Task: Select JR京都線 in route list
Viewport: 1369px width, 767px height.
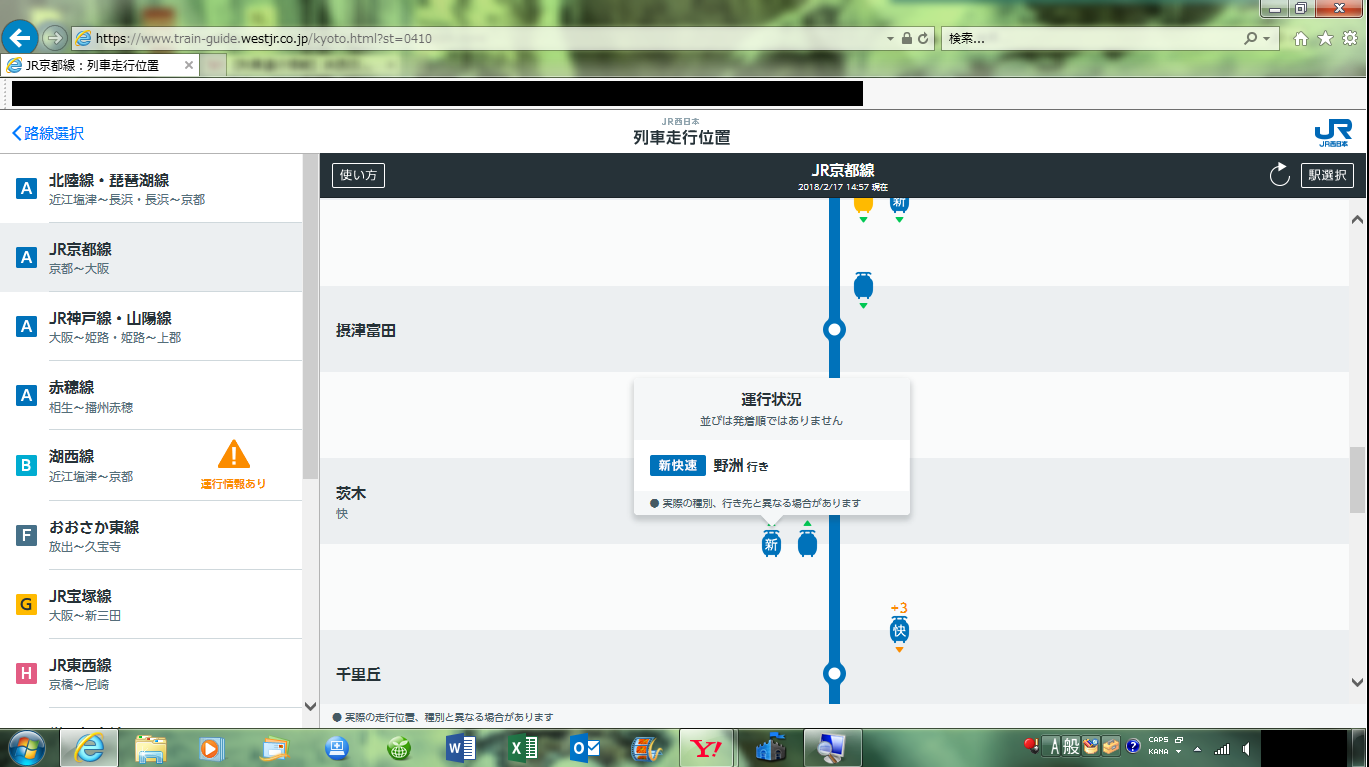Action: click(151, 257)
